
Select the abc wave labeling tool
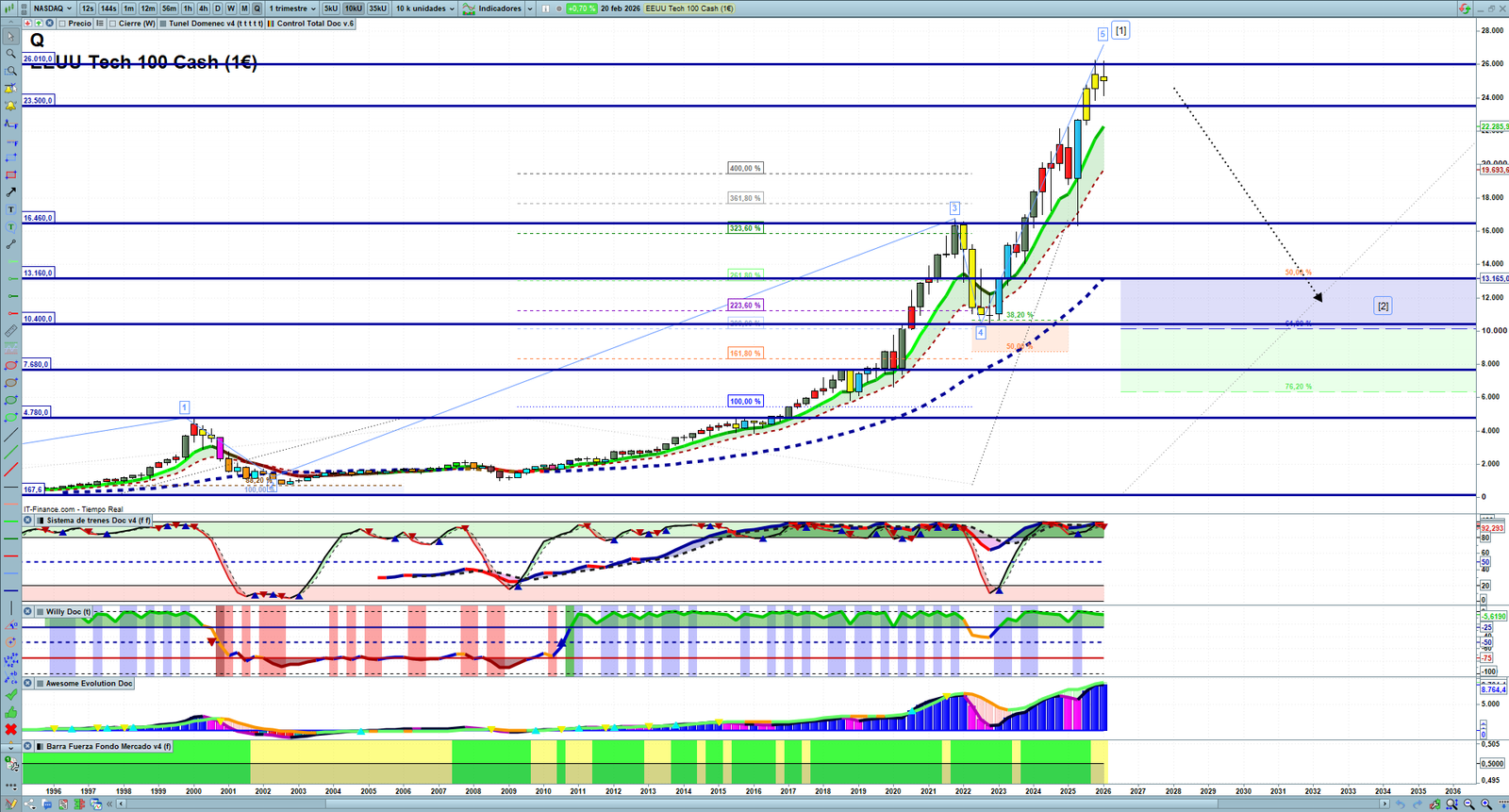click(10, 677)
